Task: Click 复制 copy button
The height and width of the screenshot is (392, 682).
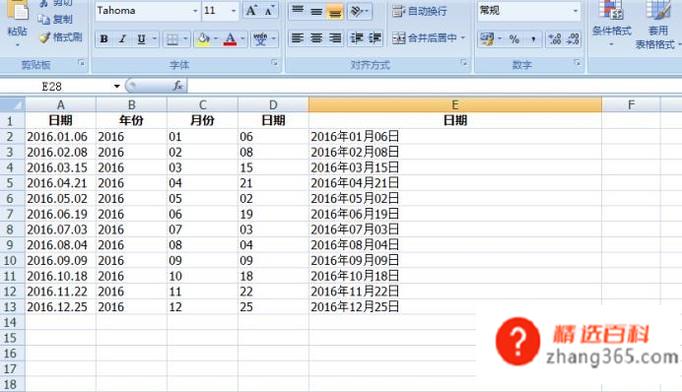Action: point(55,19)
